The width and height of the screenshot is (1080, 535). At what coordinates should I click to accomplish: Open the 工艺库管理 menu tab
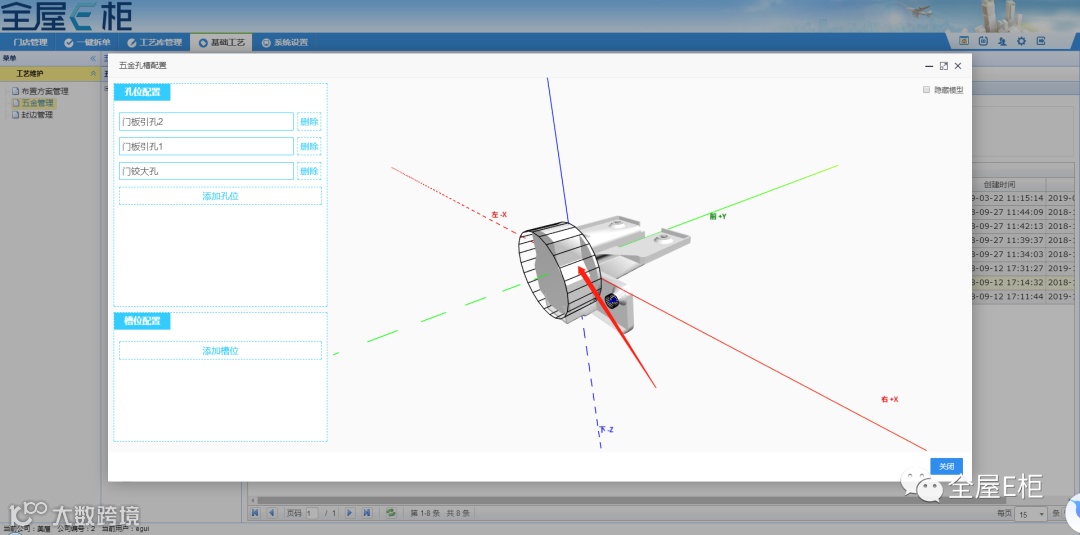[154, 43]
